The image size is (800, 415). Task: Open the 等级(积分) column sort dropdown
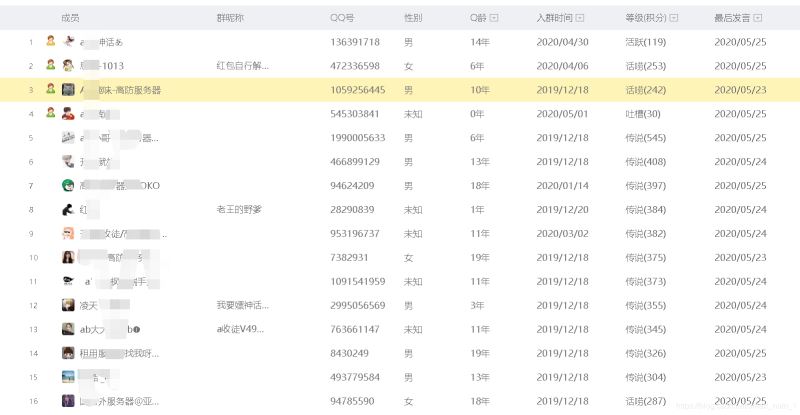click(673, 18)
